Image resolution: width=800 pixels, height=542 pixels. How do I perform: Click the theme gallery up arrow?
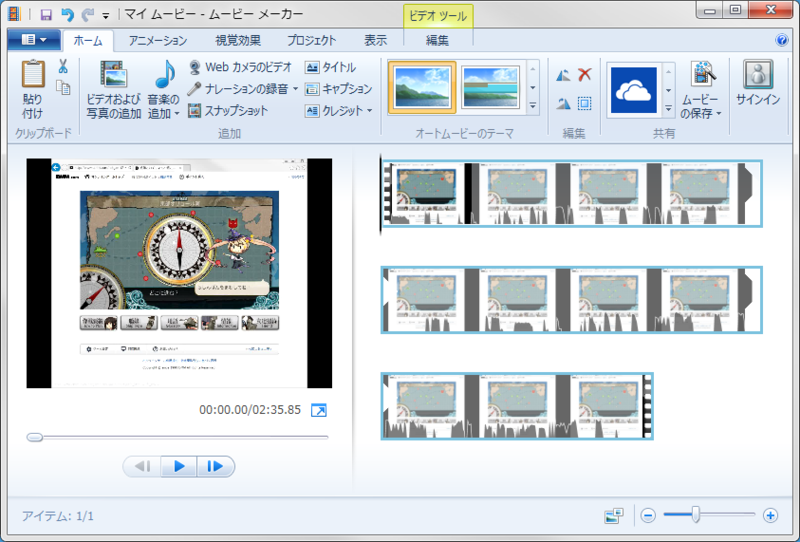(x=533, y=69)
